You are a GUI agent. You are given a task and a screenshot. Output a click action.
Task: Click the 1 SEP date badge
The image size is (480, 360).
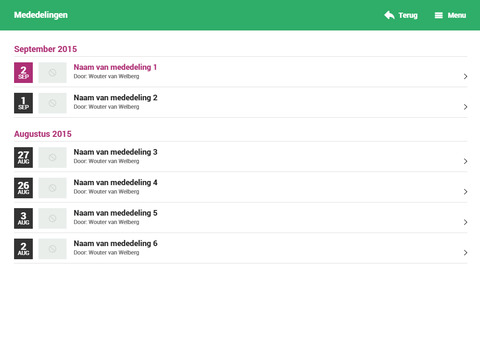(23, 103)
